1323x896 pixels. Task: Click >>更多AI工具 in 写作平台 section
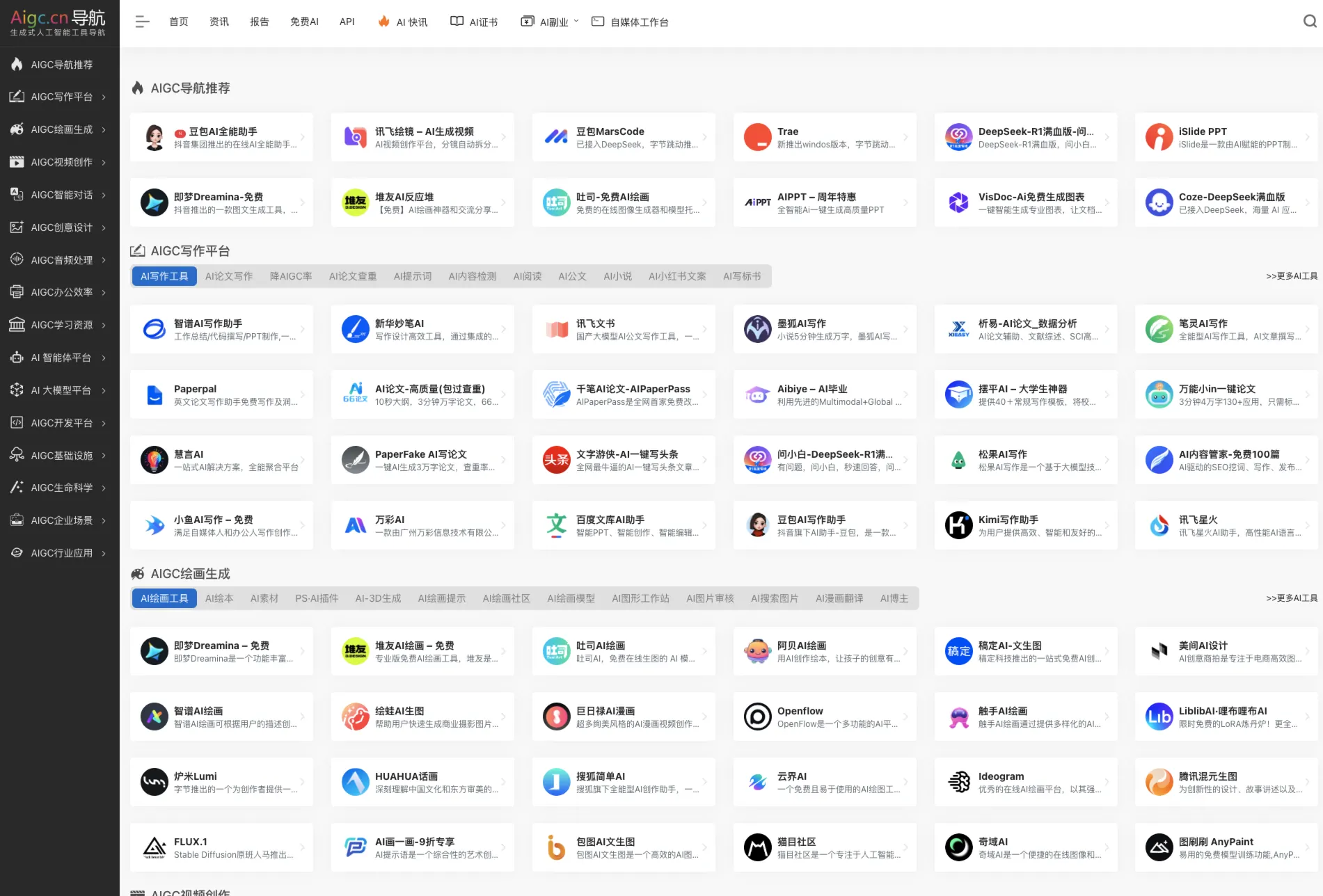click(1292, 276)
